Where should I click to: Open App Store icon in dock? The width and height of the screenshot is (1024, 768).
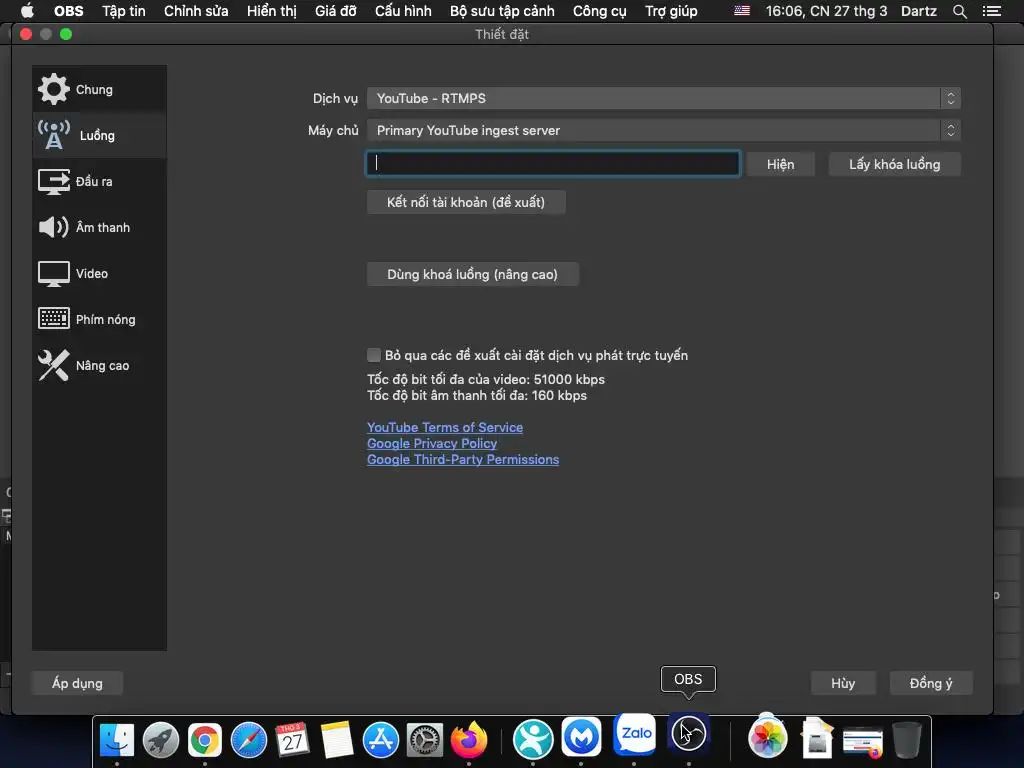pyautogui.click(x=381, y=740)
